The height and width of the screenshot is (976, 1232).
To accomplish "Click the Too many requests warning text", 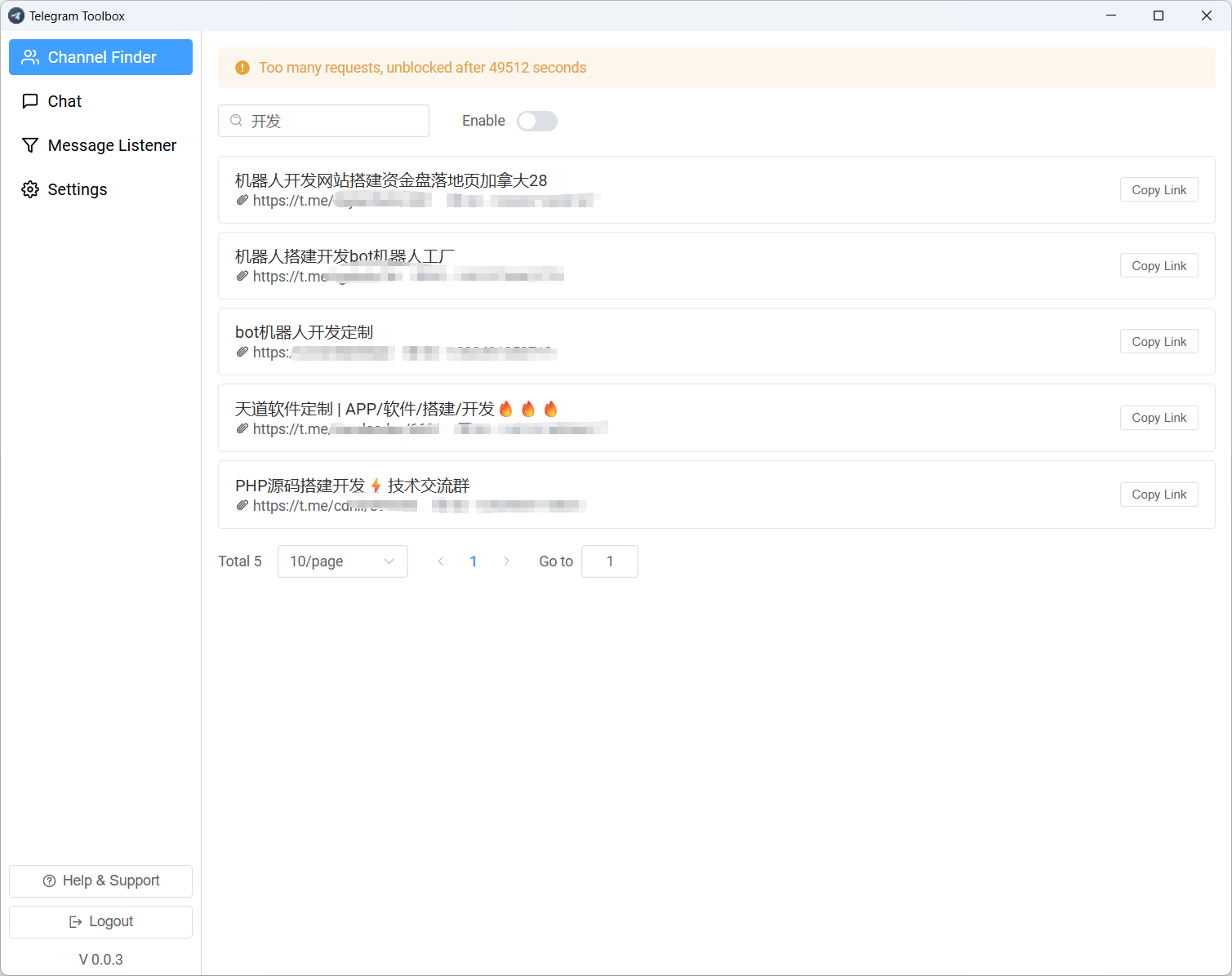I will pyautogui.click(x=423, y=68).
